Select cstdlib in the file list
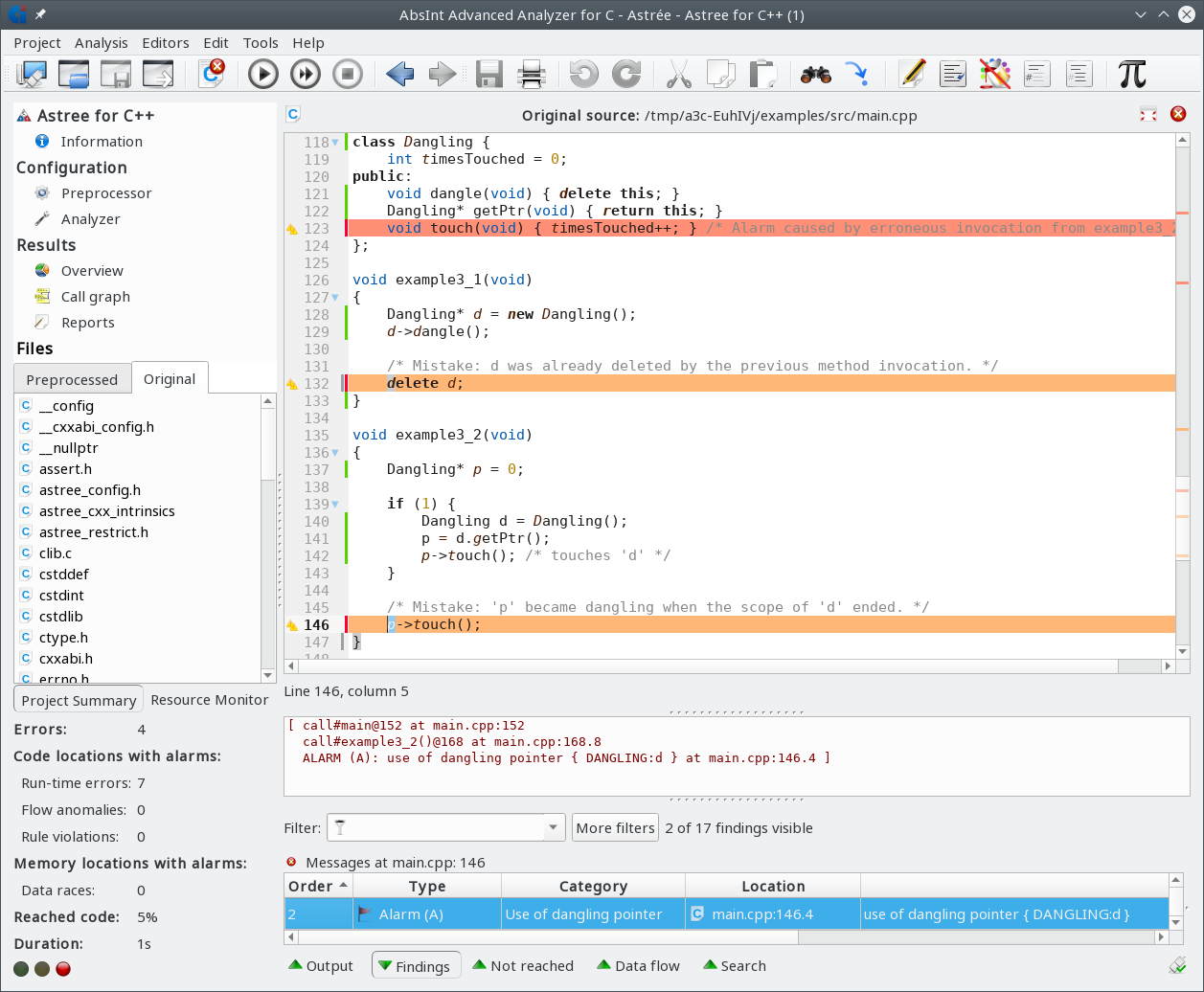Screen dimensions: 1204x992 (60, 617)
